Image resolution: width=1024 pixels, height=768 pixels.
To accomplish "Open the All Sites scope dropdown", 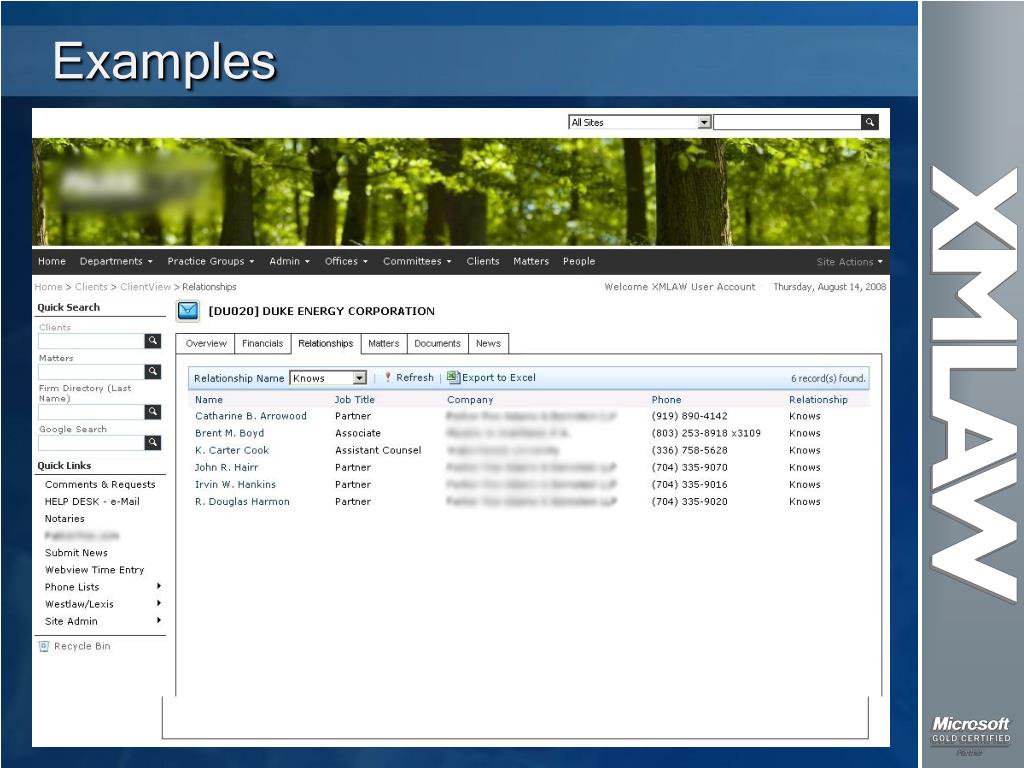I will tap(704, 122).
